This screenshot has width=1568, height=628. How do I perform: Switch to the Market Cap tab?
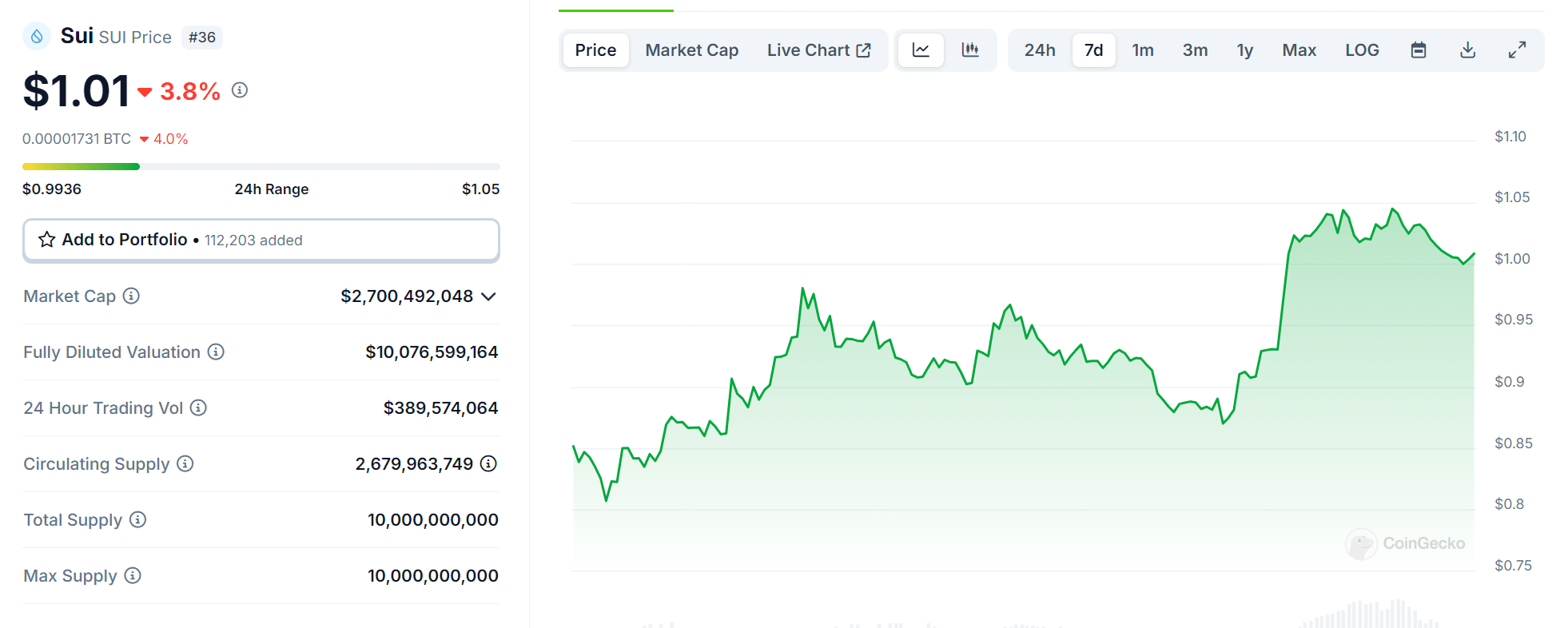click(x=691, y=50)
